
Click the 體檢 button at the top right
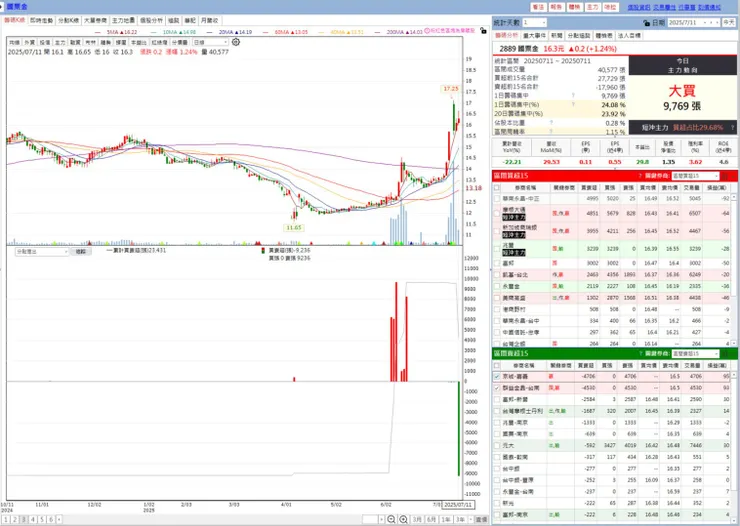574,7
